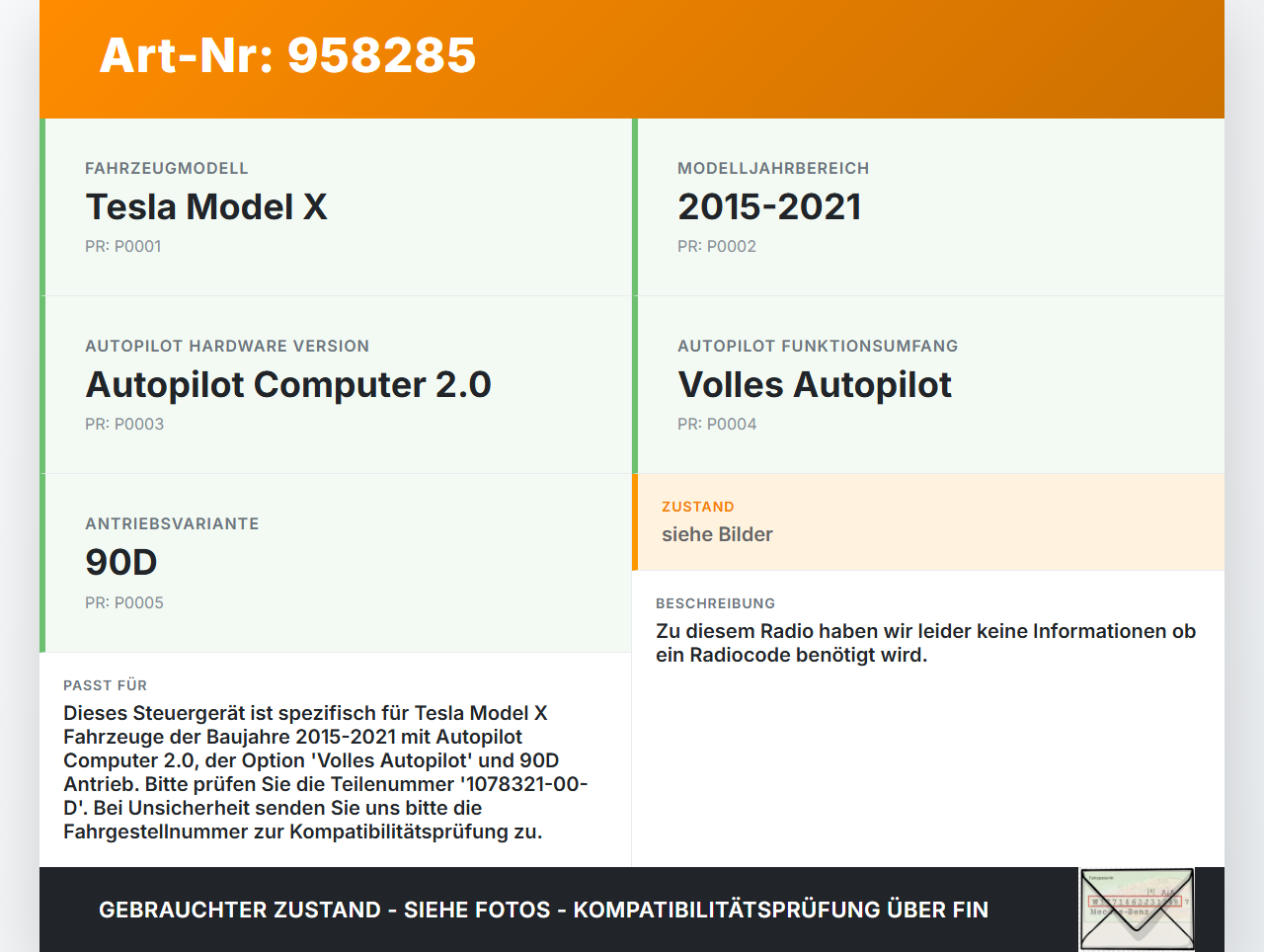Click the Kompatibilitätsprüfung über FIN text
Viewport: 1264px width, 952px height.
tap(782, 910)
